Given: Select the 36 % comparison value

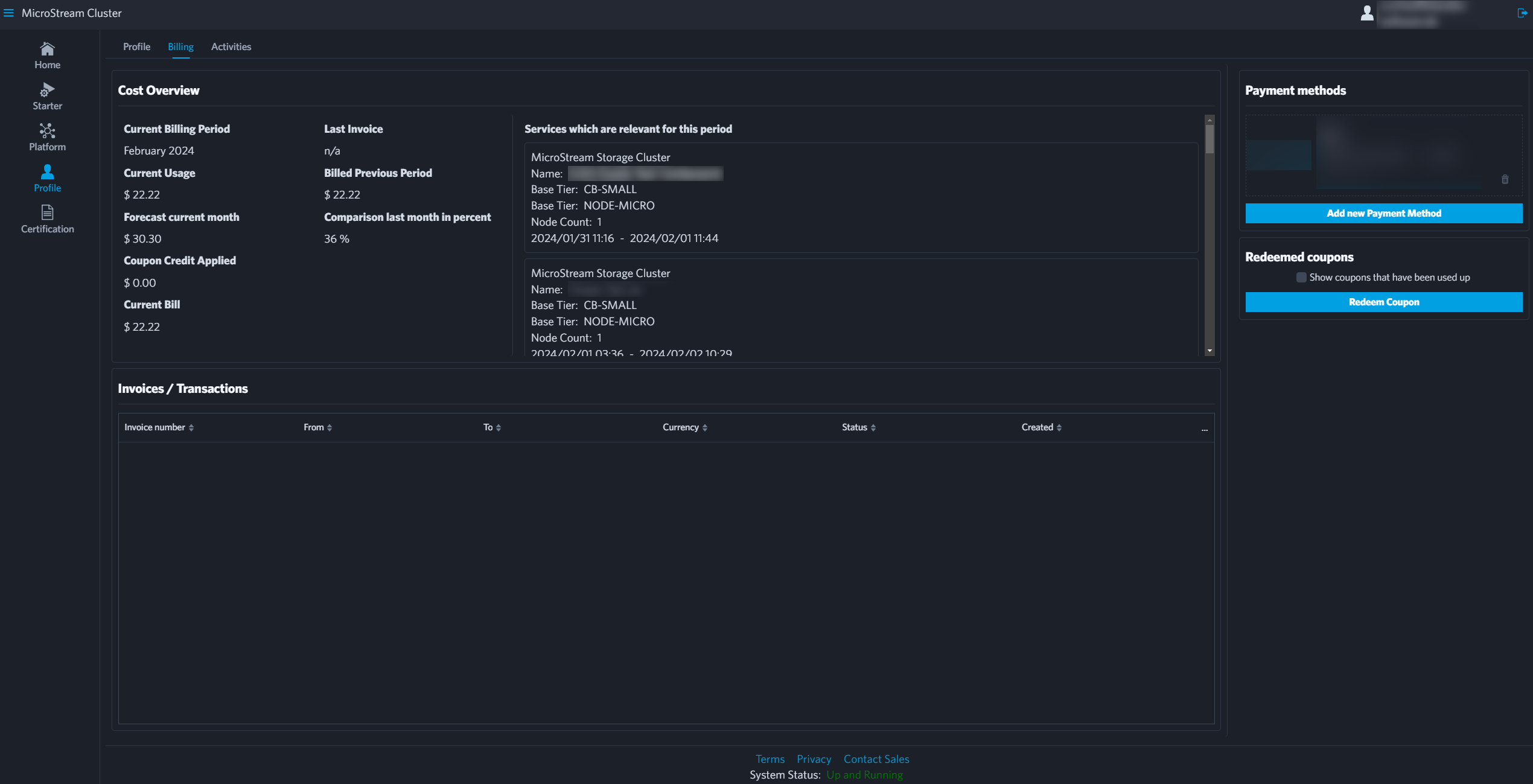Looking at the screenshot, I should (337, 238).
